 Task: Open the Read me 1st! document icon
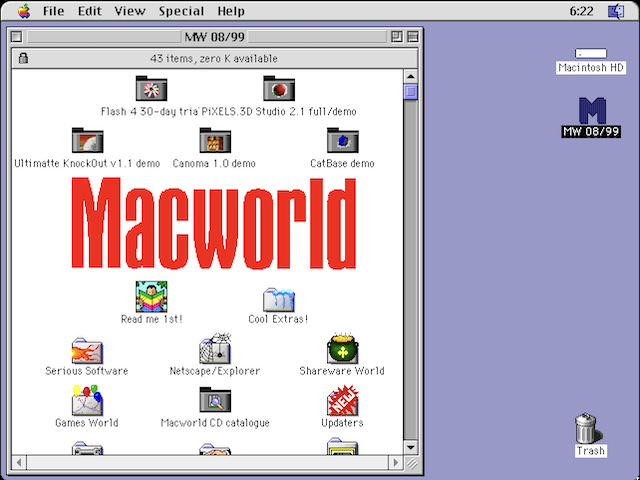point(151,296)
